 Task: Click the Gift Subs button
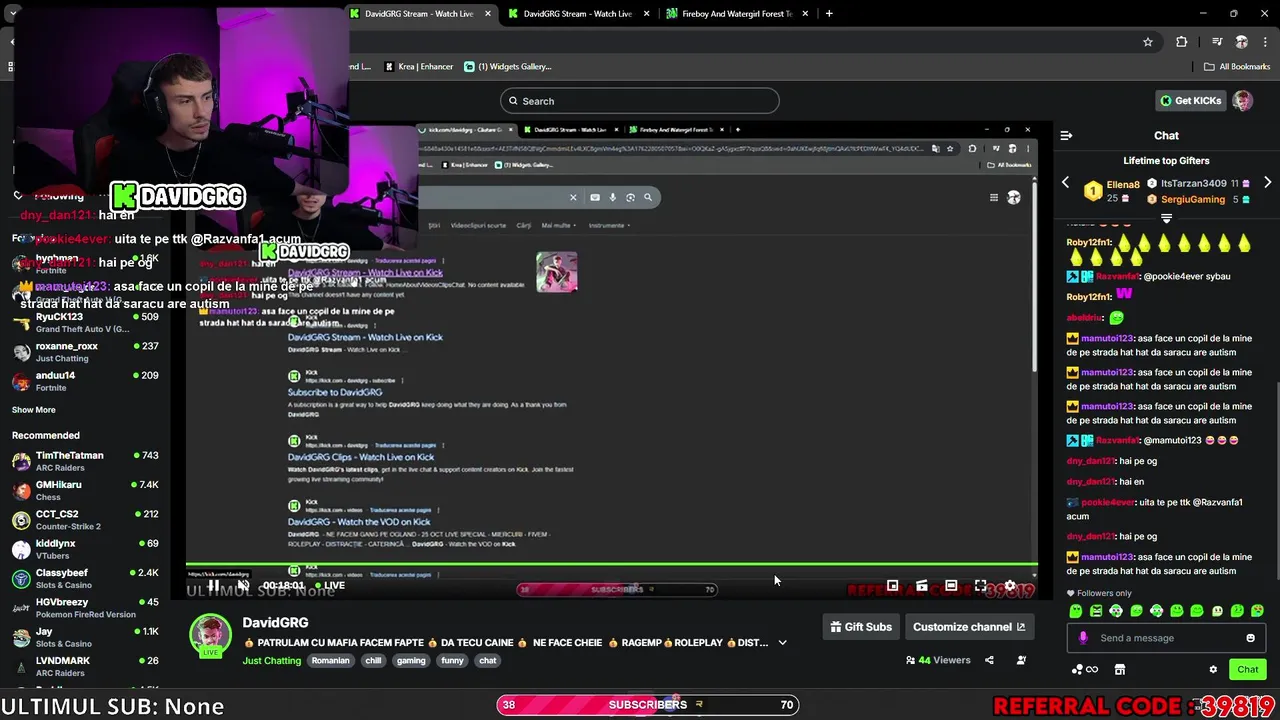(x=860, y=627)
